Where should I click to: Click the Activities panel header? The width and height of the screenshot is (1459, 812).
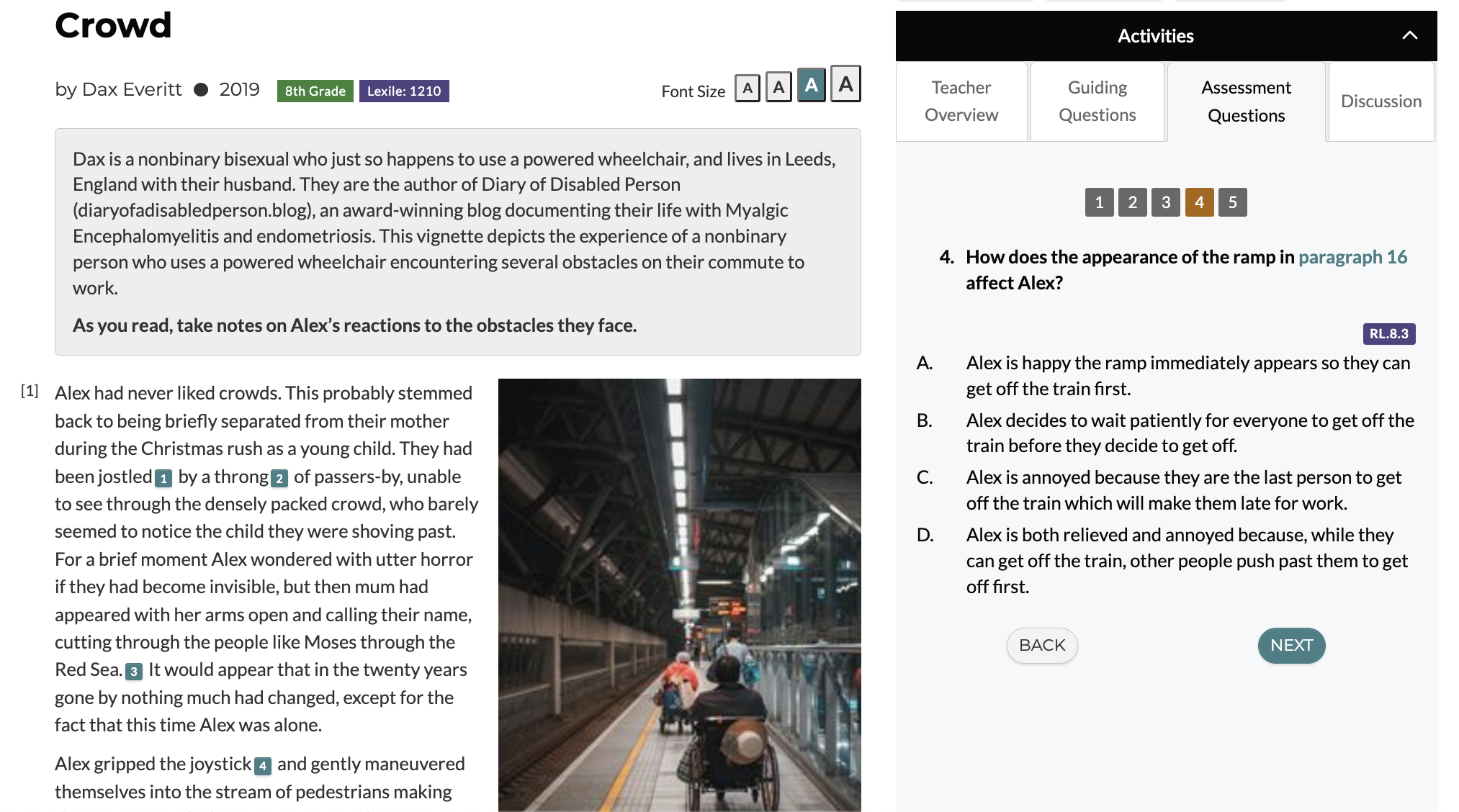1166,35
